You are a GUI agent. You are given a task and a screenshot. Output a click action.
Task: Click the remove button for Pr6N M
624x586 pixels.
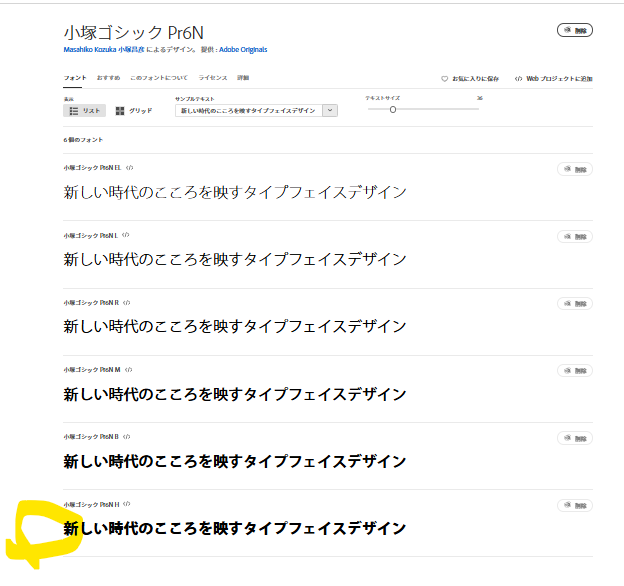tap(575, 371)
